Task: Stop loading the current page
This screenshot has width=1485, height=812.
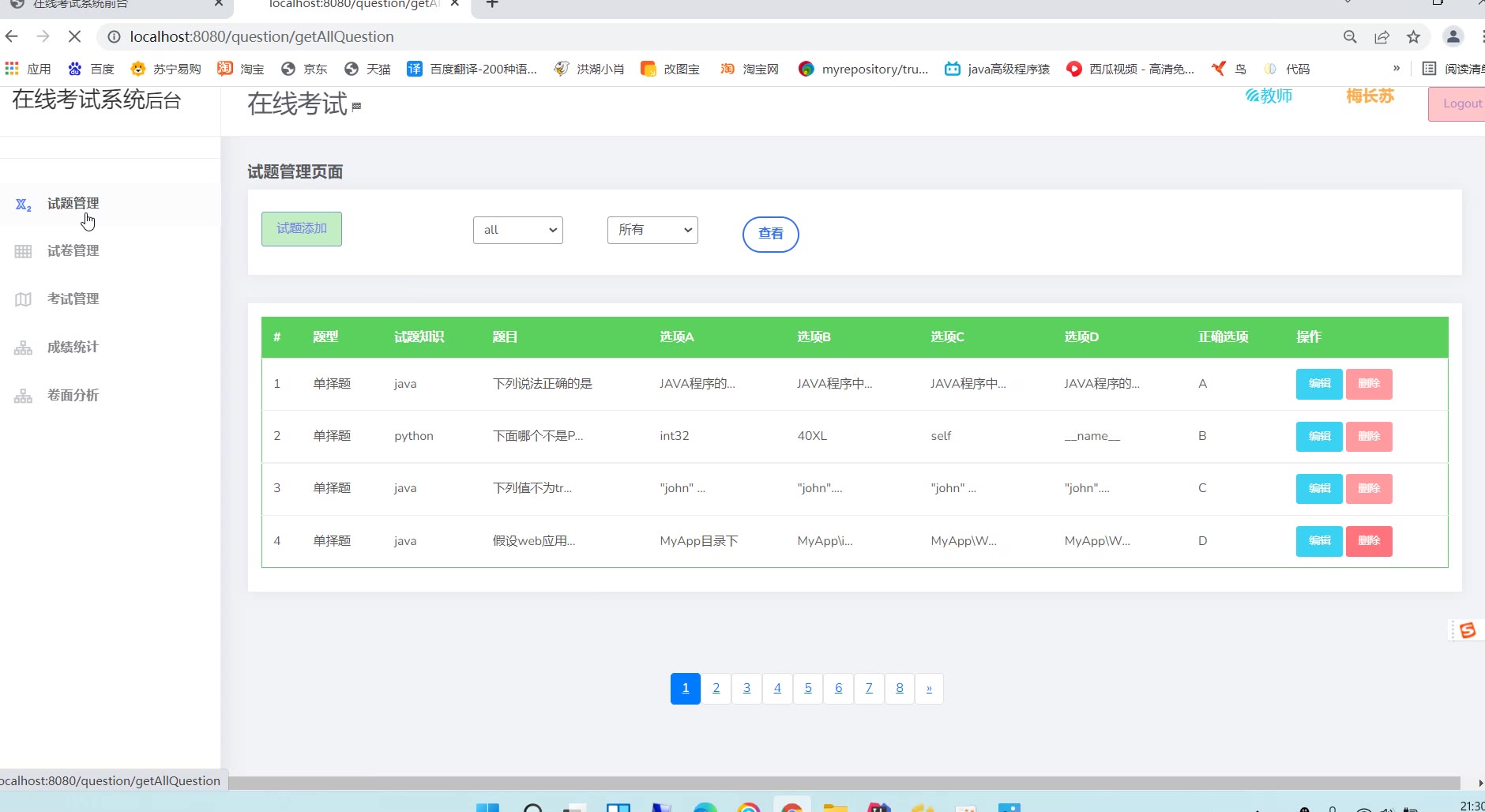Action: [x=74, y=36]
